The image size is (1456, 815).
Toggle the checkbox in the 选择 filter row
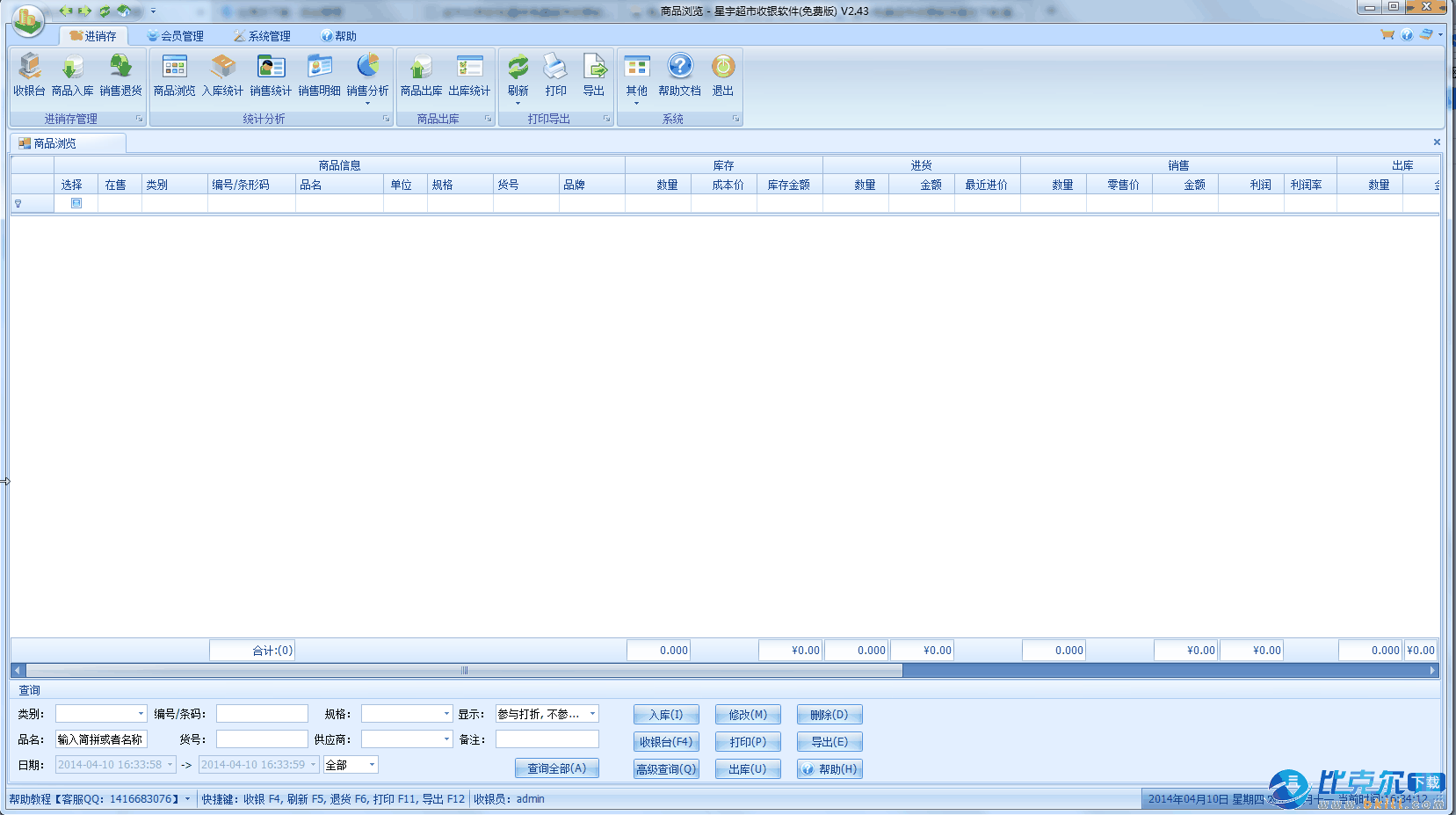[76, 203]
